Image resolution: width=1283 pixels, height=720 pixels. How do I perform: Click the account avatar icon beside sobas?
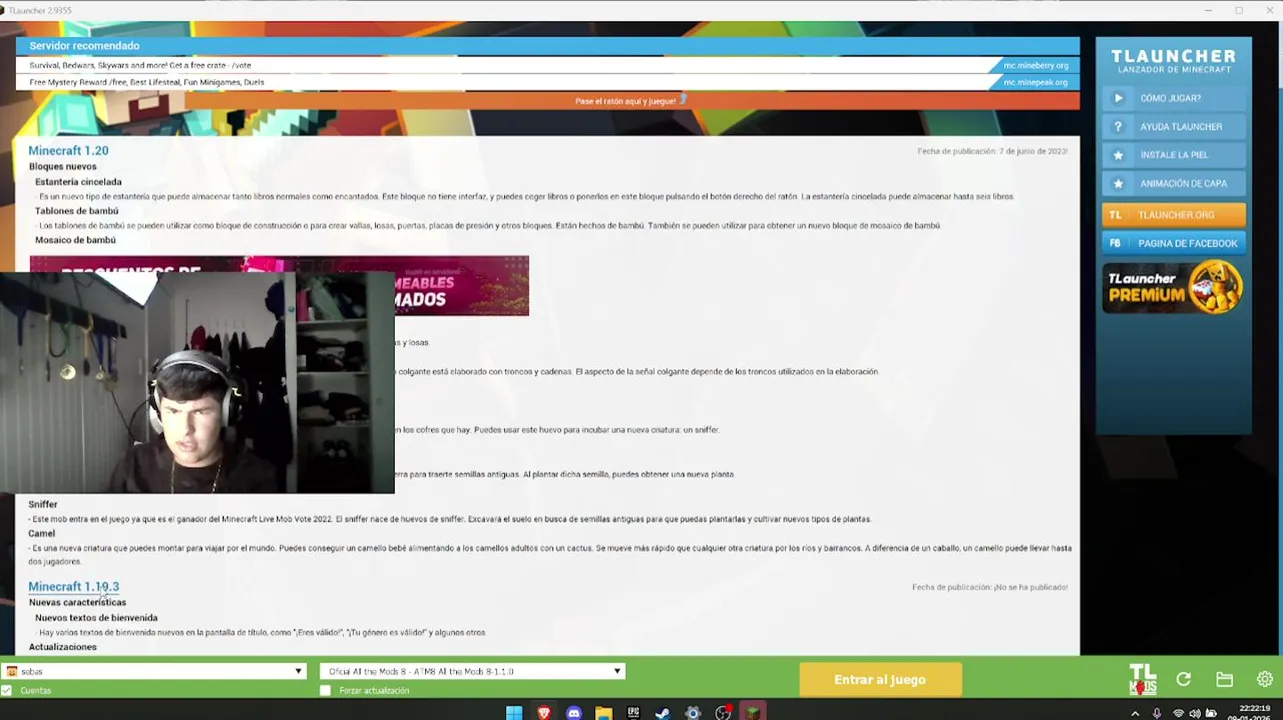[x=12, y=672]
